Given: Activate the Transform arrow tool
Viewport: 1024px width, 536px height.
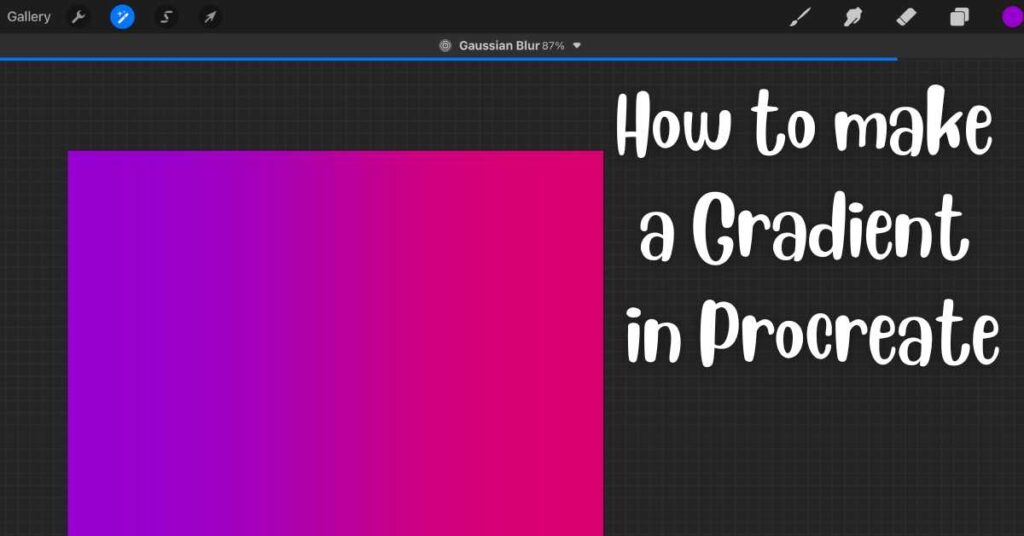Looking at the screenshot, I should (210, 17).
